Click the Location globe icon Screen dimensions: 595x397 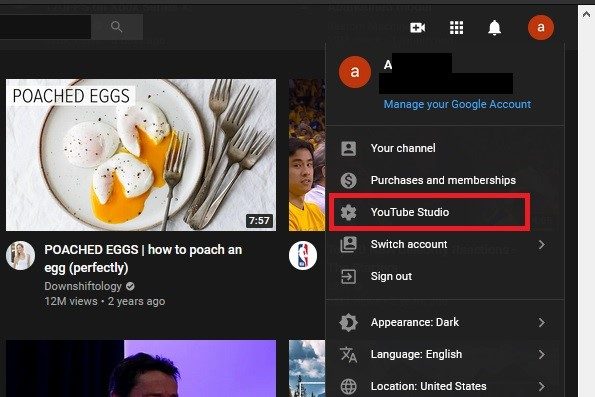348,386
